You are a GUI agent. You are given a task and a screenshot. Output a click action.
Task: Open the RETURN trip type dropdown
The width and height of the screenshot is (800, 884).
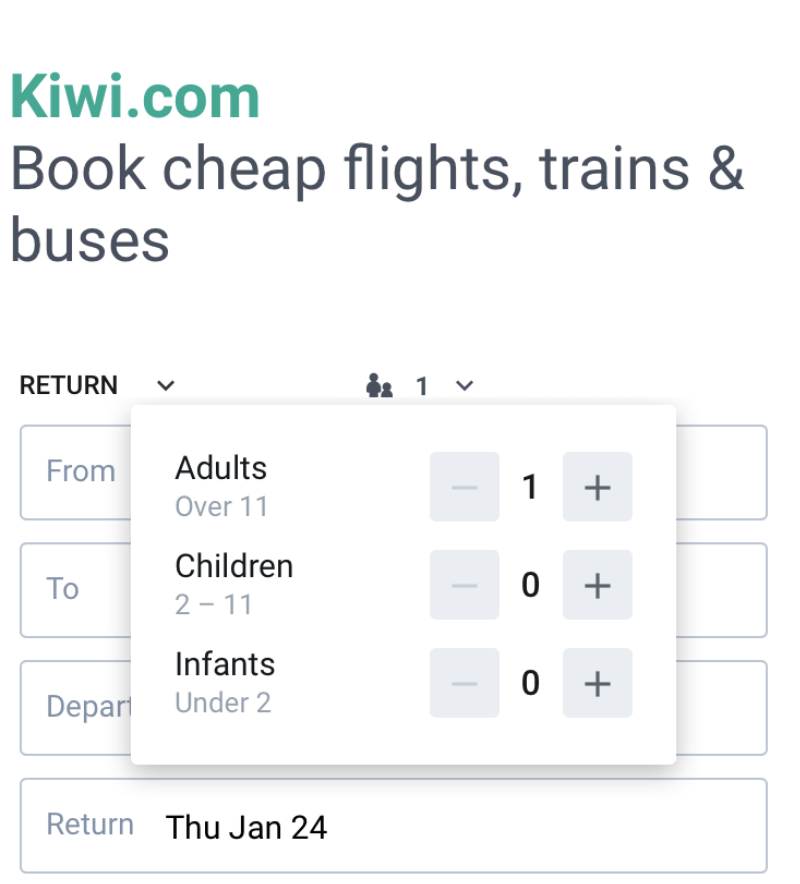pyautogui.click(x=69, y=385)
